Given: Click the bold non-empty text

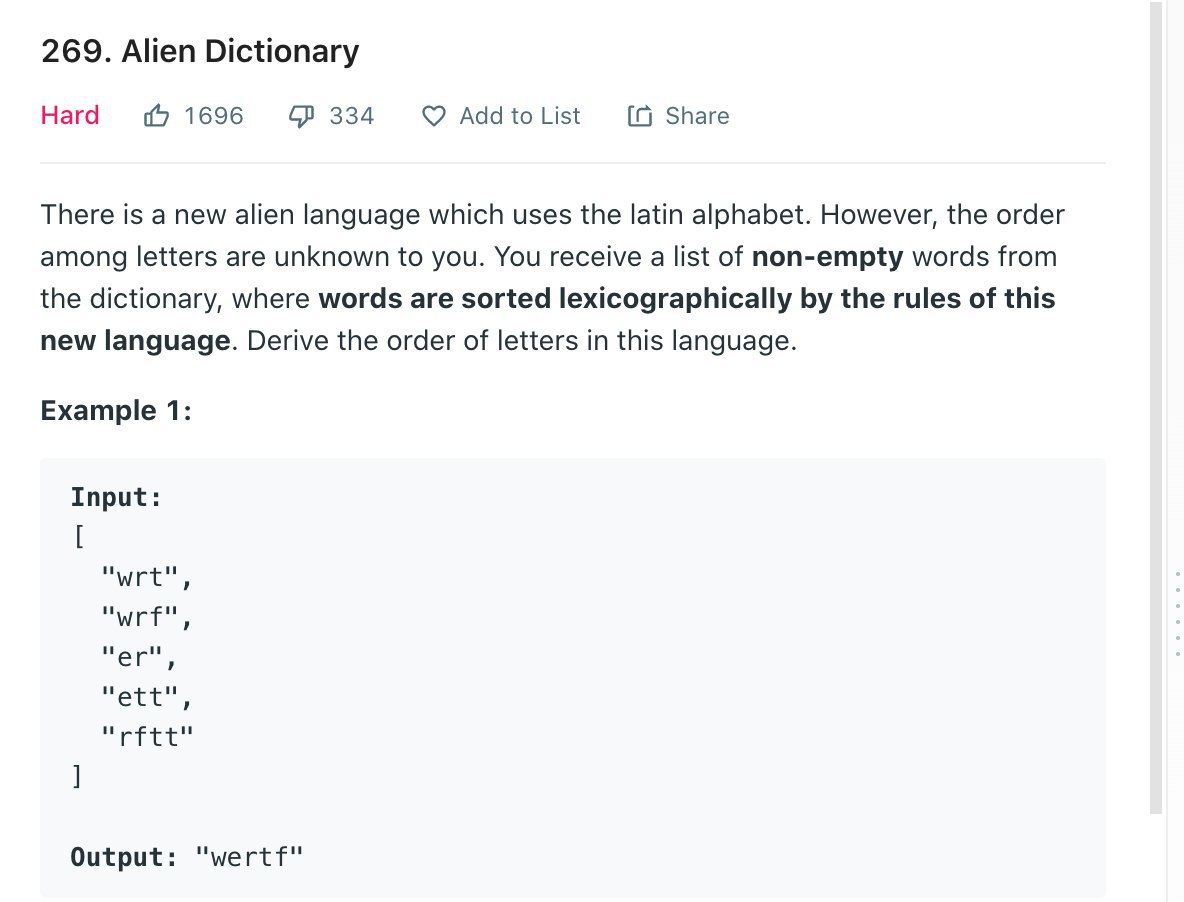Looking at the screenshot, I should click(828, 257).
